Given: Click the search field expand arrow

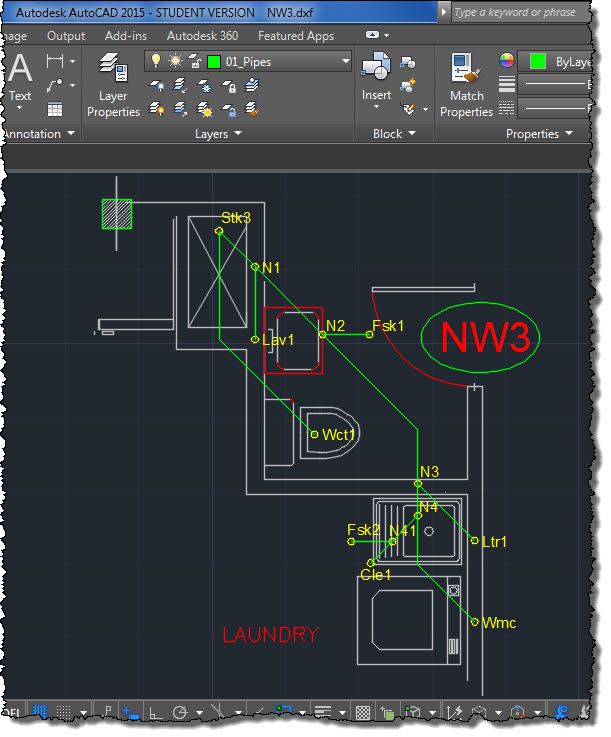Looking at the screenshot, I should [443, 13].
